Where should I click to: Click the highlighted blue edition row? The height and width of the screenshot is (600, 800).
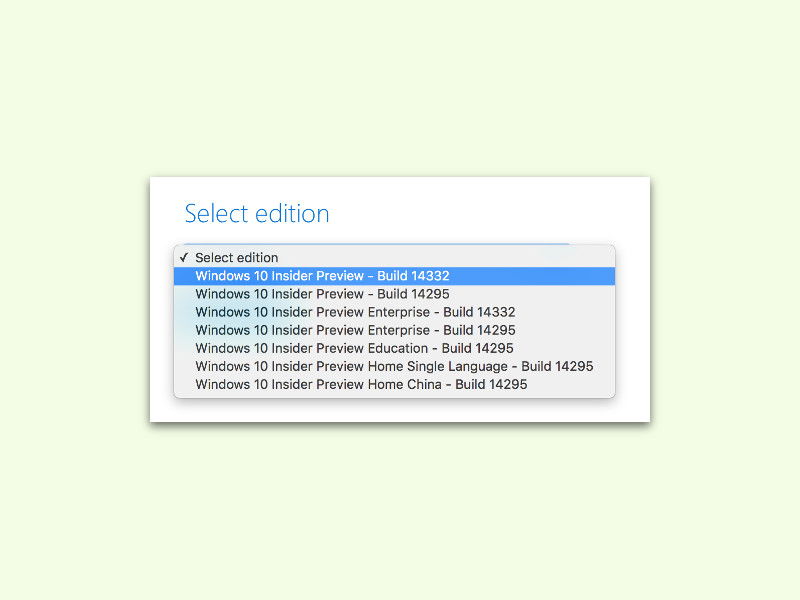(394, 276)
